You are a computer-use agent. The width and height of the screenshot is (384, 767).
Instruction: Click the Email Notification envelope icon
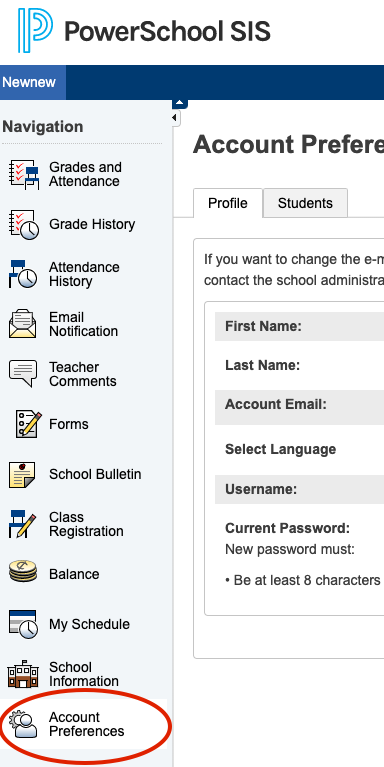click(23, 324)
